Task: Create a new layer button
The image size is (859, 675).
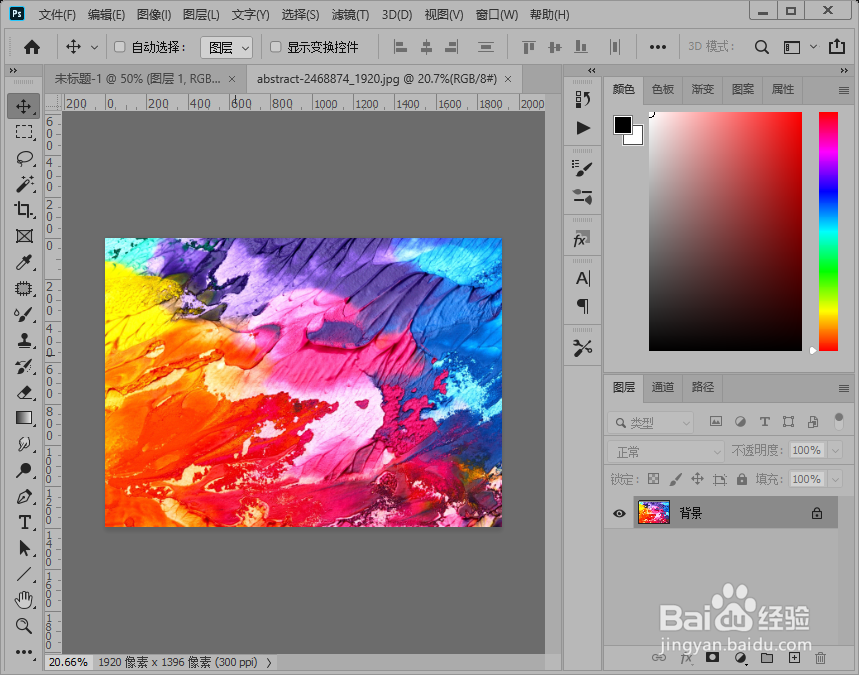Action: 794,657
